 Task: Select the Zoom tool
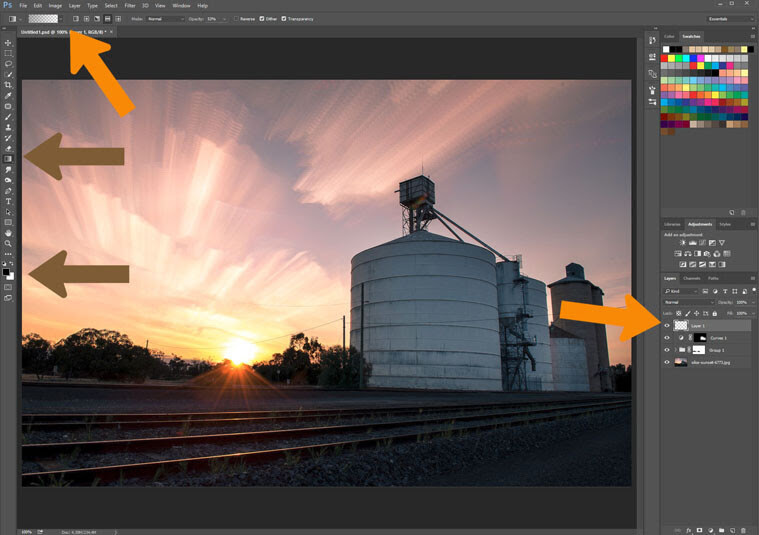pyautogui.click(x=8, y=244)
